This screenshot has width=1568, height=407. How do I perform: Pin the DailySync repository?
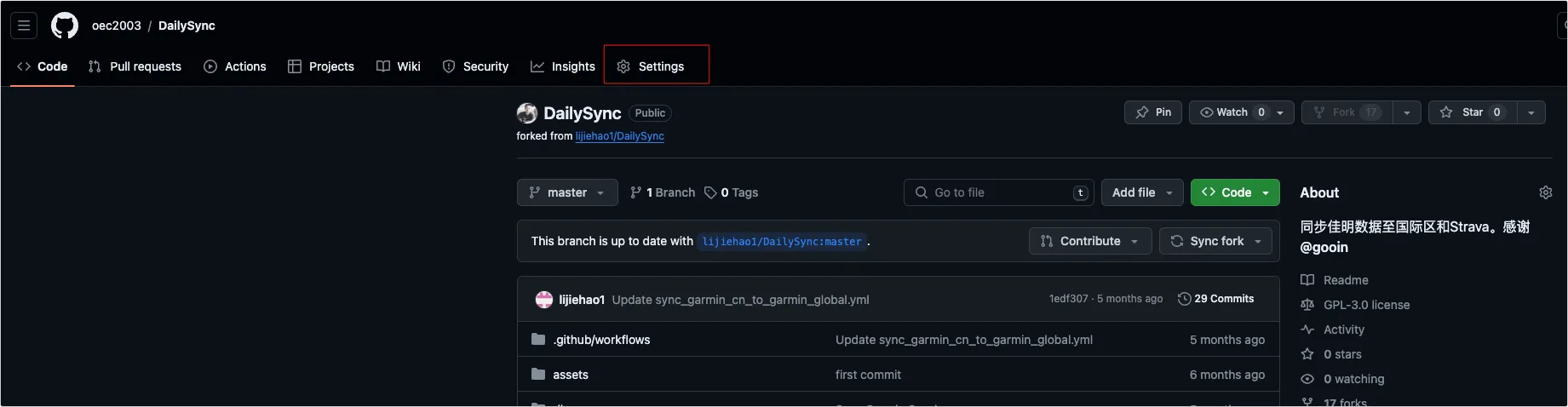[1153, 112]
